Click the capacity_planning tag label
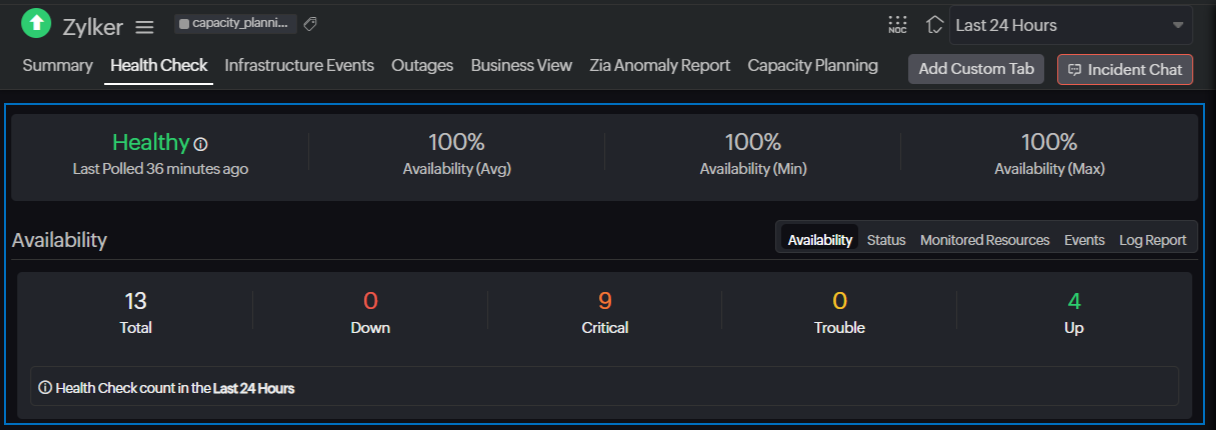 click(x=236, y=23)
